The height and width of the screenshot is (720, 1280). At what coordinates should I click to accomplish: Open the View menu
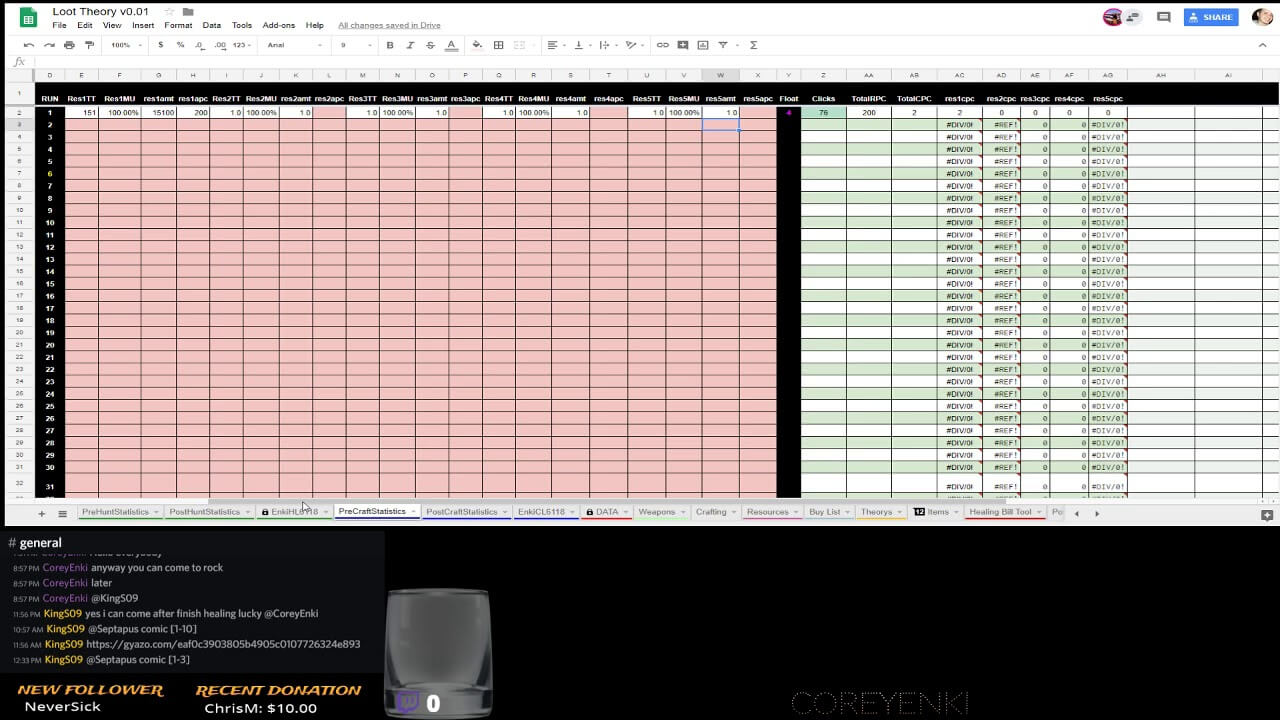coord(112,25)
